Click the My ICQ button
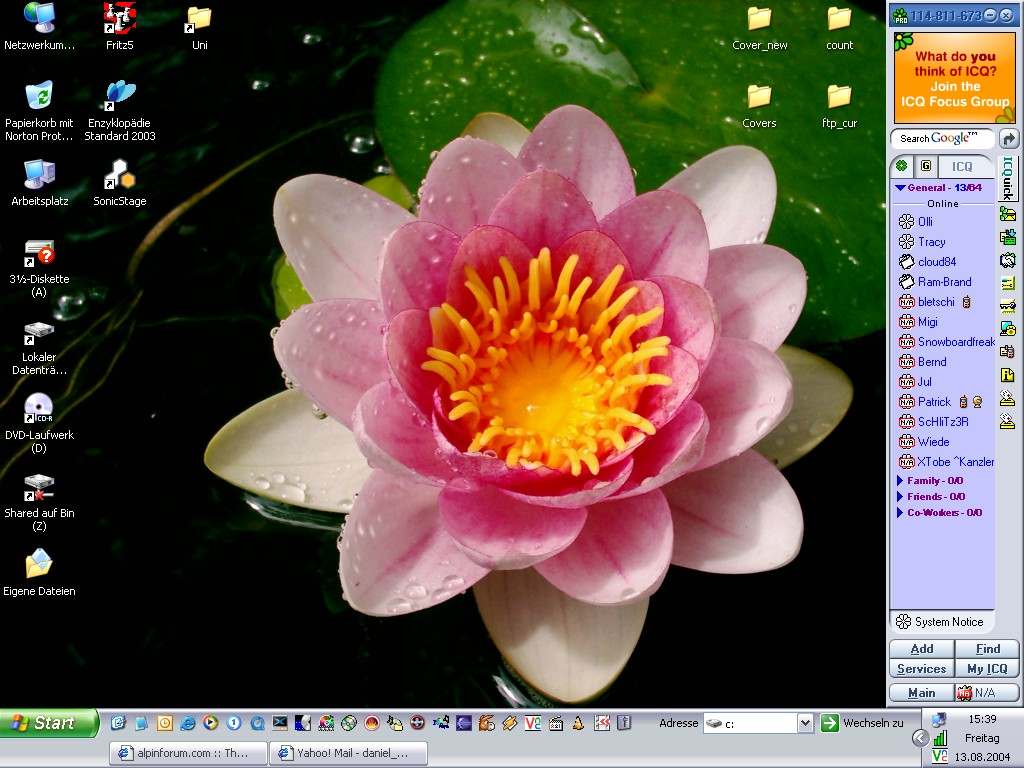 [x=987, y=669]
